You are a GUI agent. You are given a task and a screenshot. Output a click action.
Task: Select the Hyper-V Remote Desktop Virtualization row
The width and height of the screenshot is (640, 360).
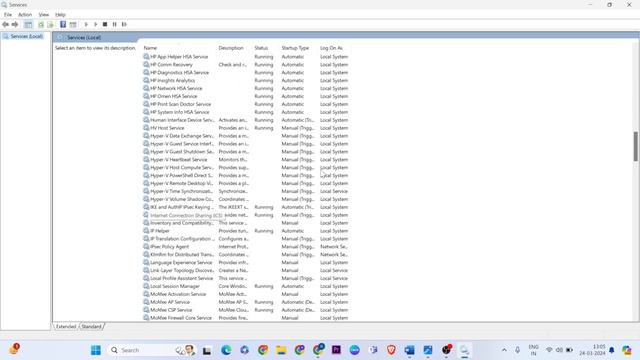247,183
